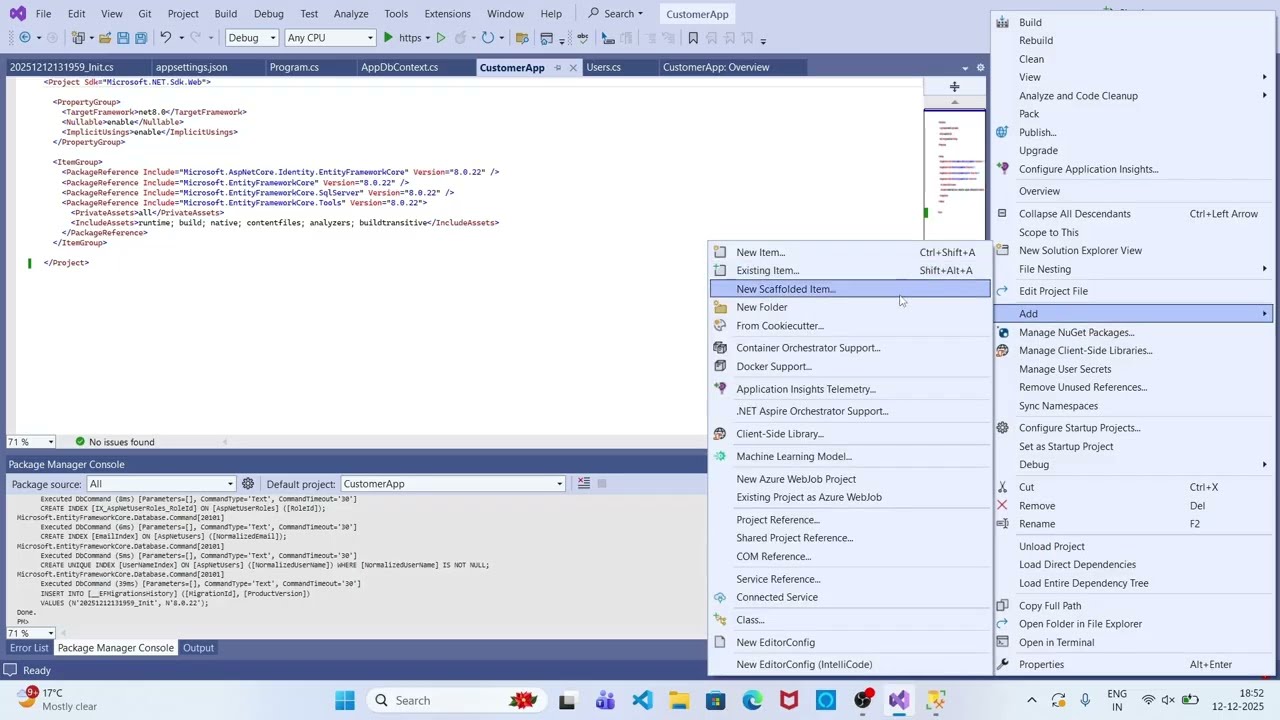Click Open in Terminal icon
This screenshot has width=1280, height=720.
(x=1002, y=642)
